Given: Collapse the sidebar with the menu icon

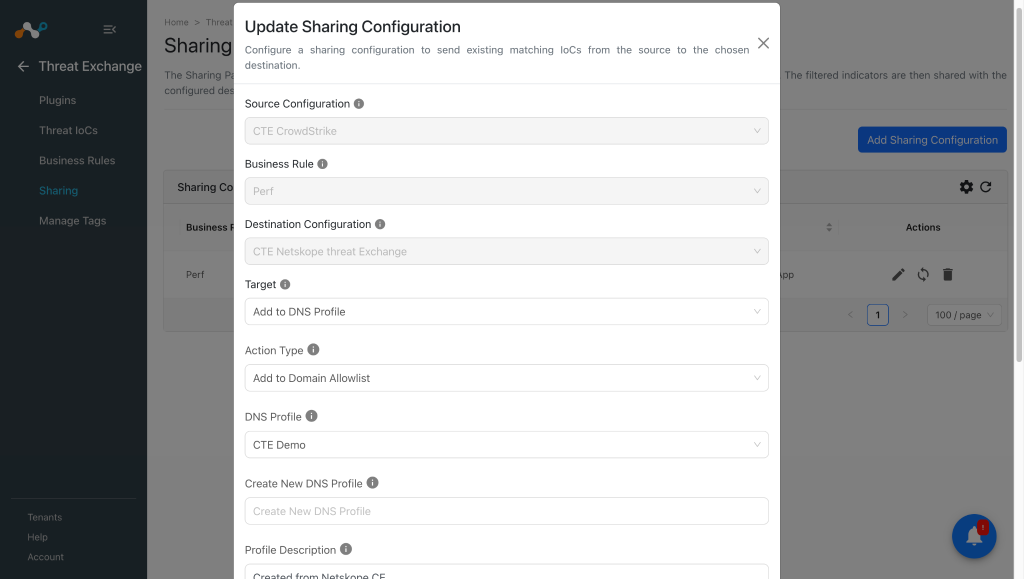Looking at the screenshot, I should [110, 29].
